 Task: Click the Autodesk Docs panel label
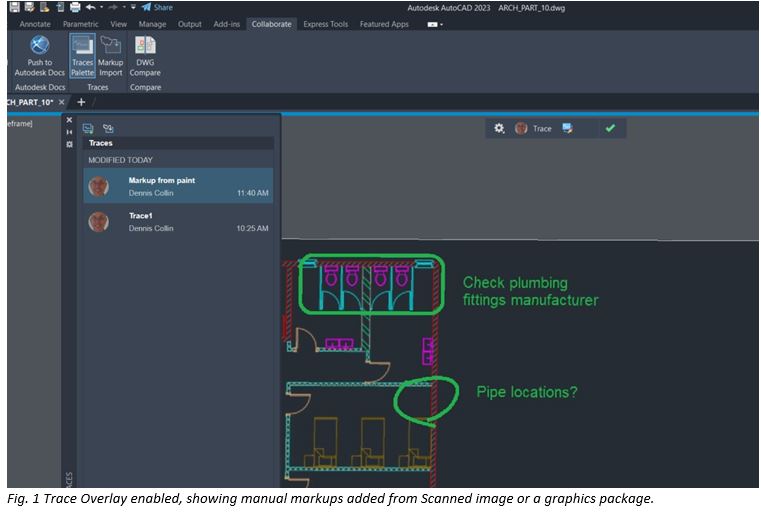click(x=40, y=87)
